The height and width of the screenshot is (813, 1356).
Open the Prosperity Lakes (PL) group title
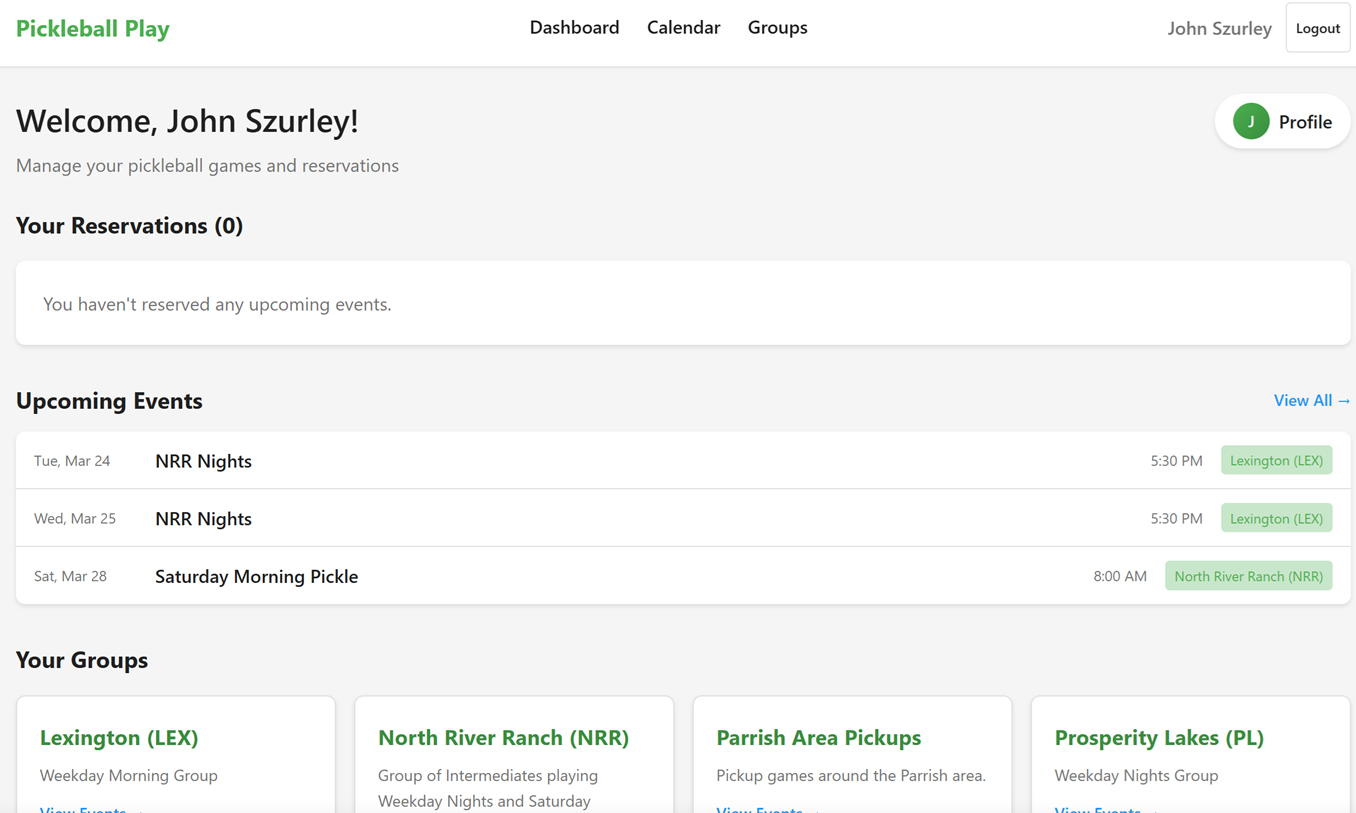click(1159, 738)
